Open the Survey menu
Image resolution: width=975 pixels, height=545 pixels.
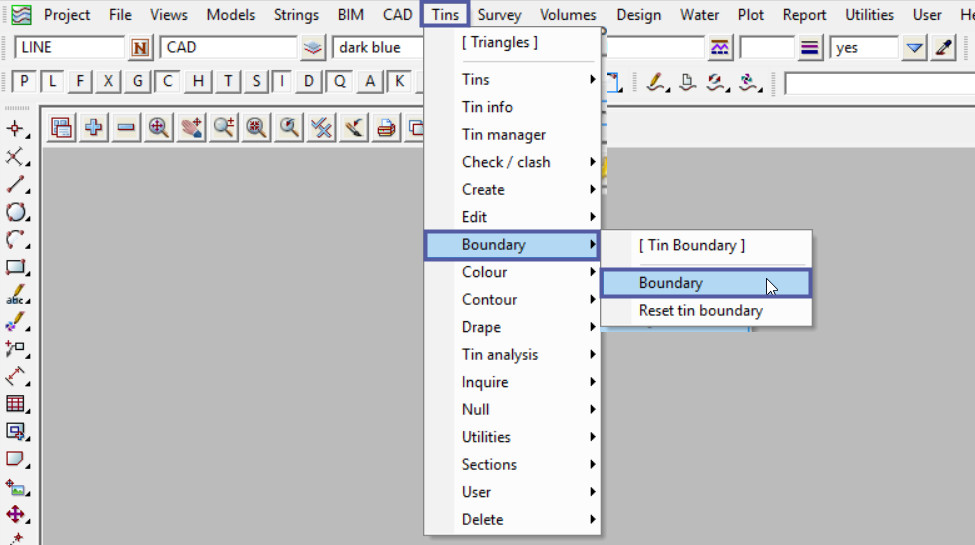tap(499, 15)
